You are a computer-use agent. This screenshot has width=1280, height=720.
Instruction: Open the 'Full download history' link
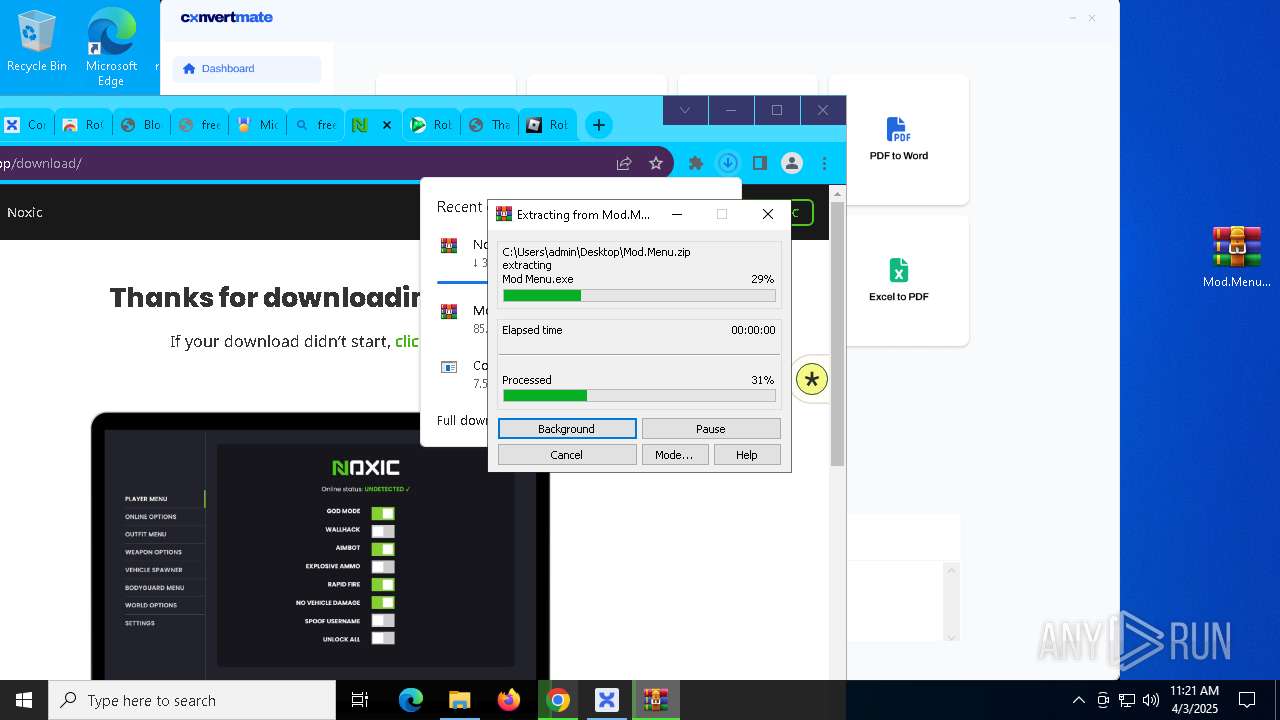coord(462,420)
